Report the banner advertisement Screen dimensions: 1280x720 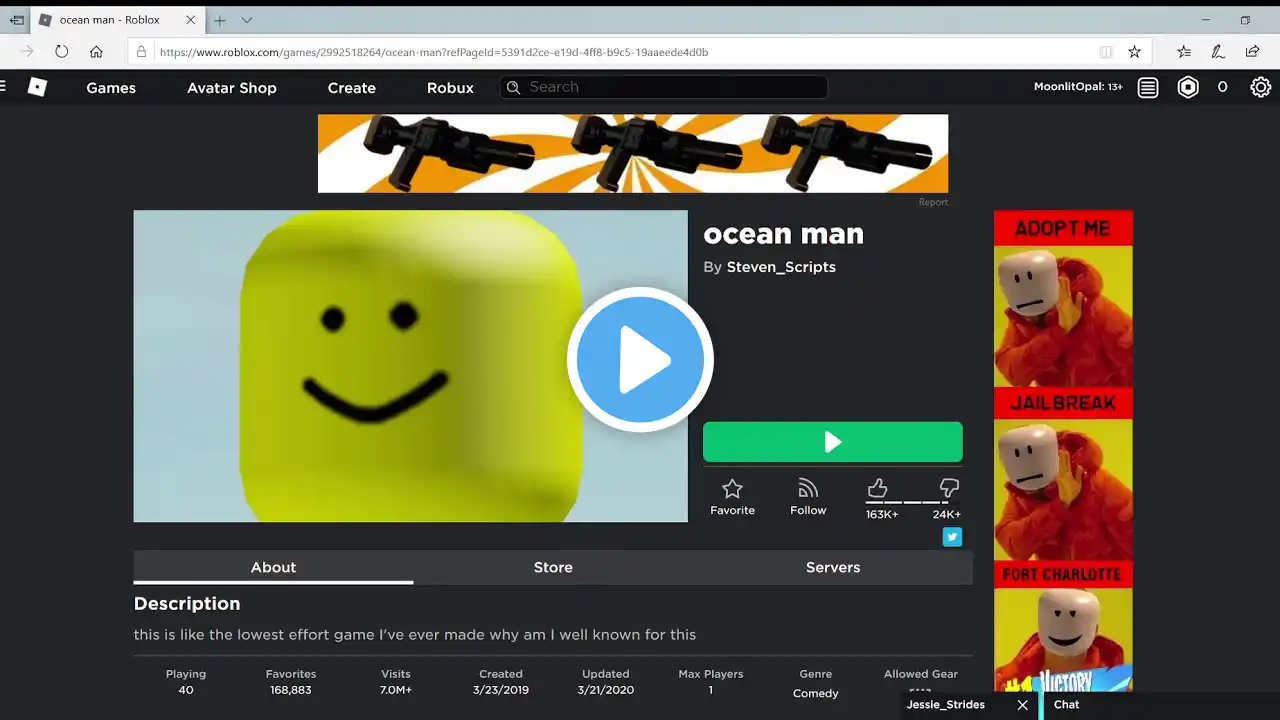tap(933, 202)
